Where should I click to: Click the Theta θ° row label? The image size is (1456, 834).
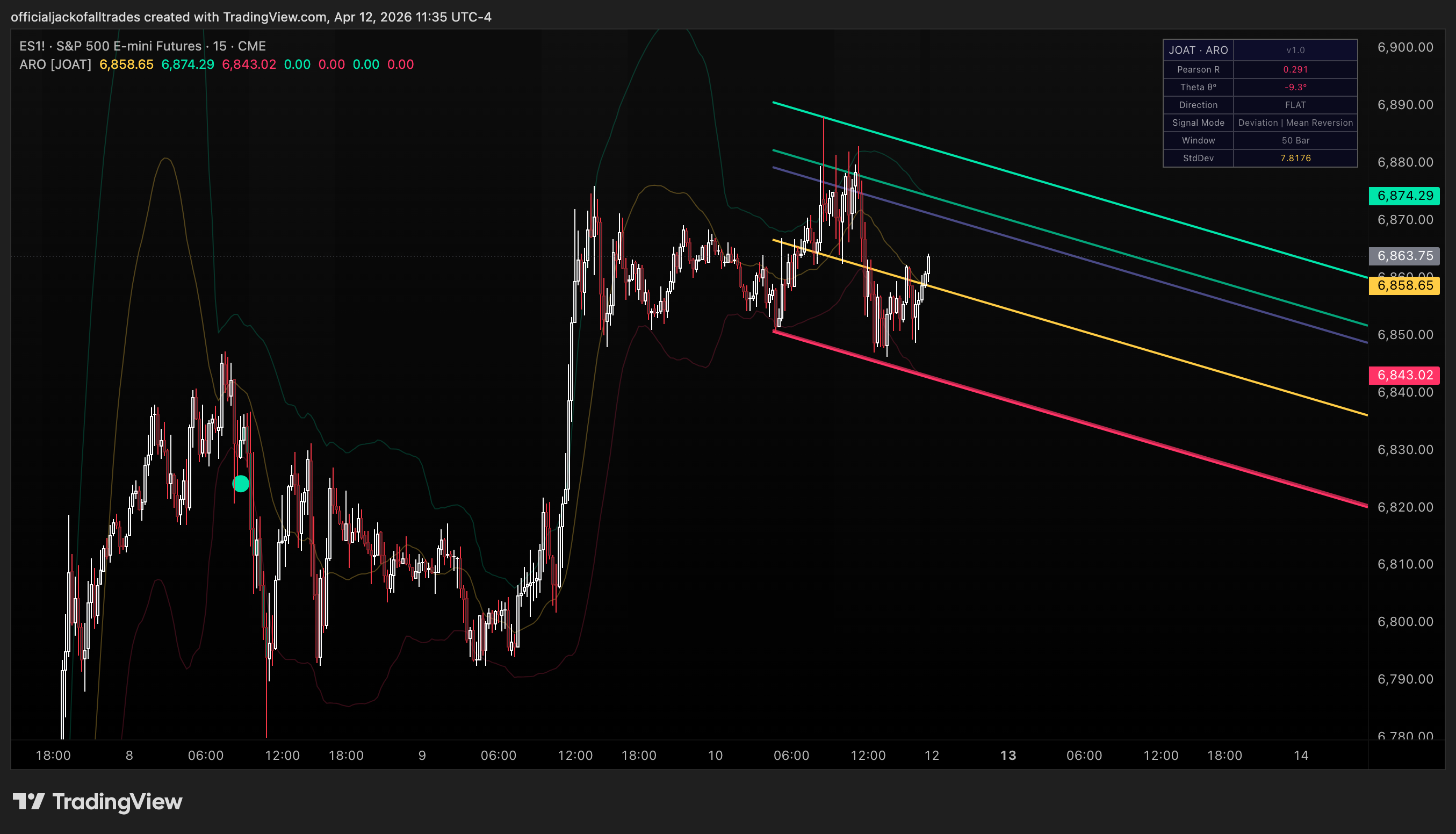(1198, 87)
